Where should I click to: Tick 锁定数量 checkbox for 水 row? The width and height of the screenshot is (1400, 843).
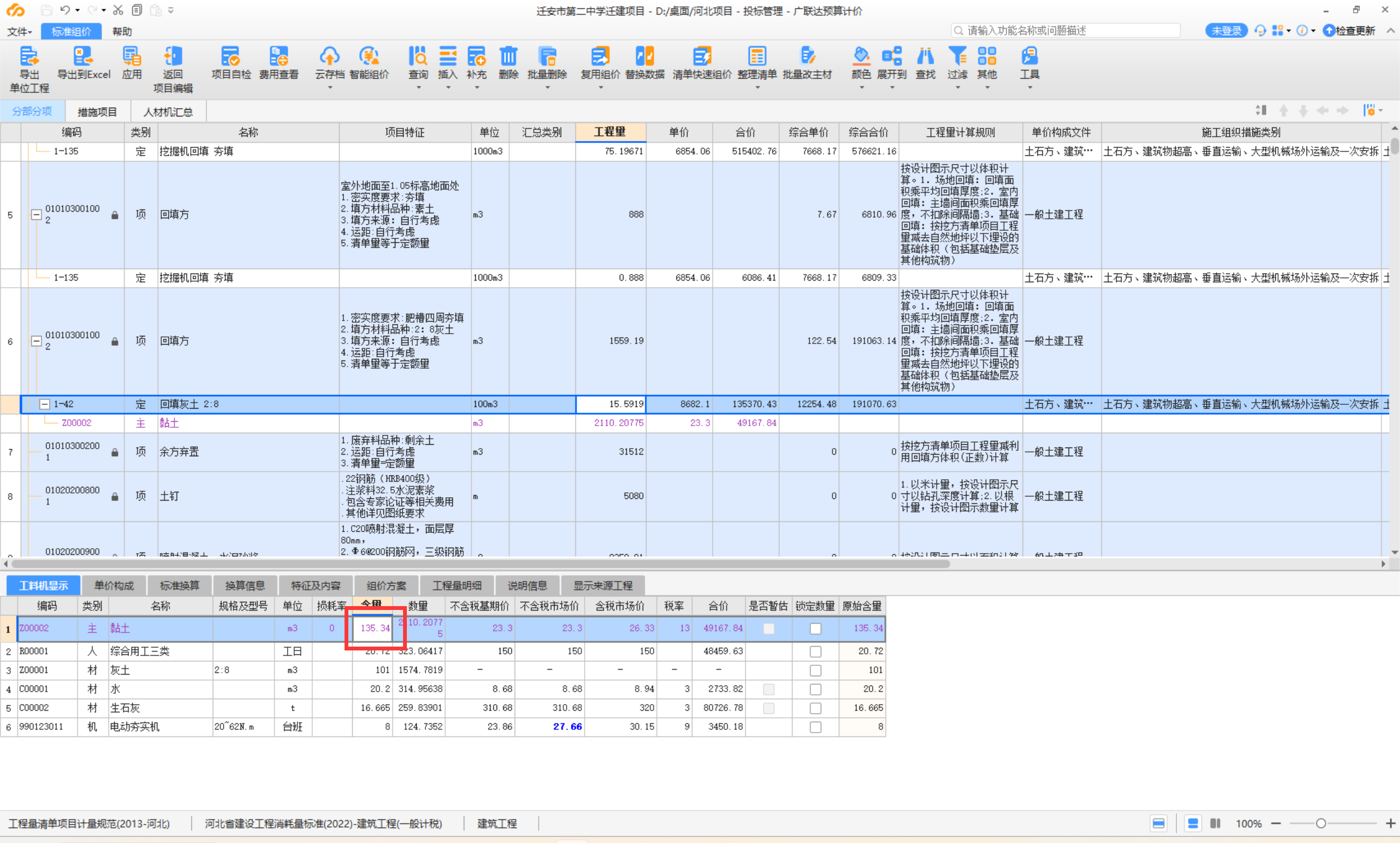point(815,689)
